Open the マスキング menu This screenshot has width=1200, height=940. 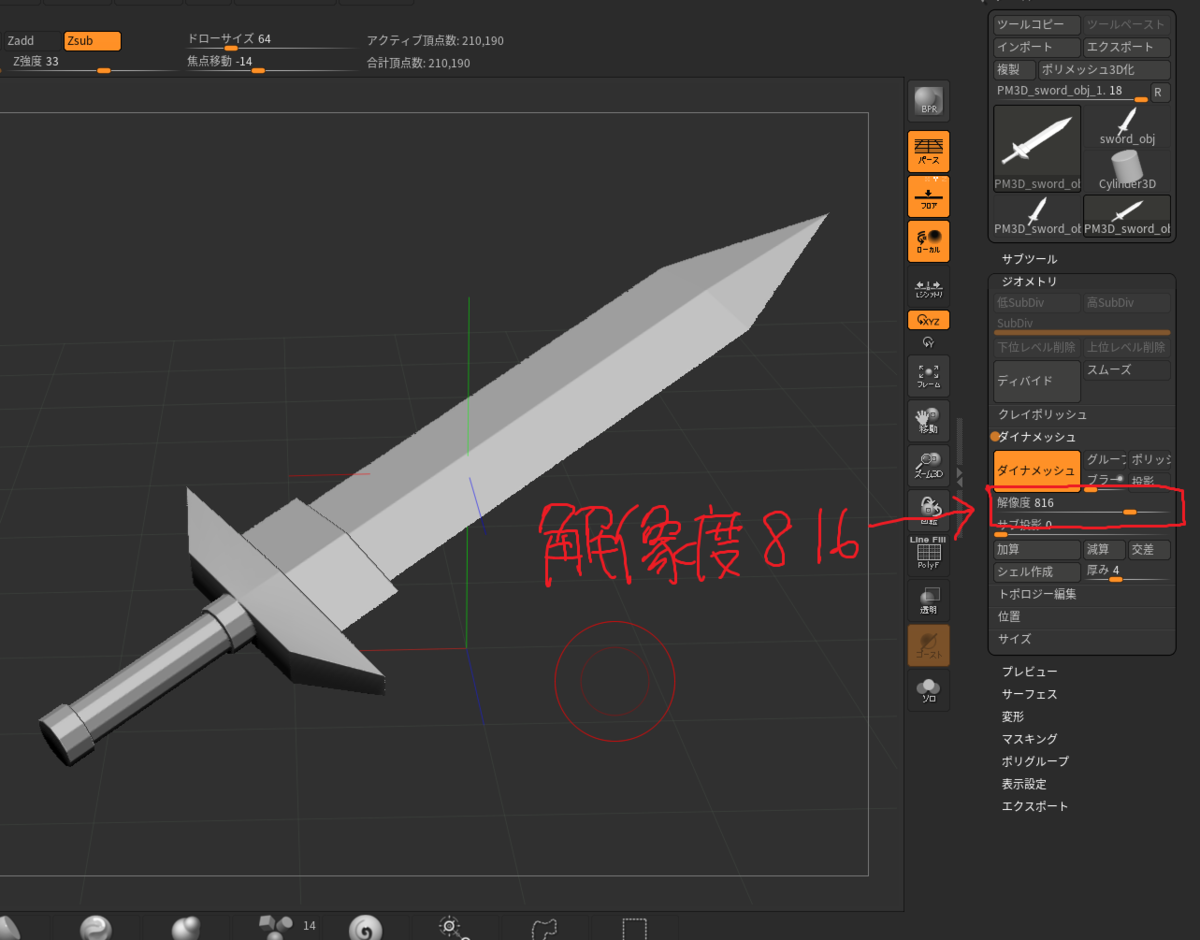pos(1029,739)
